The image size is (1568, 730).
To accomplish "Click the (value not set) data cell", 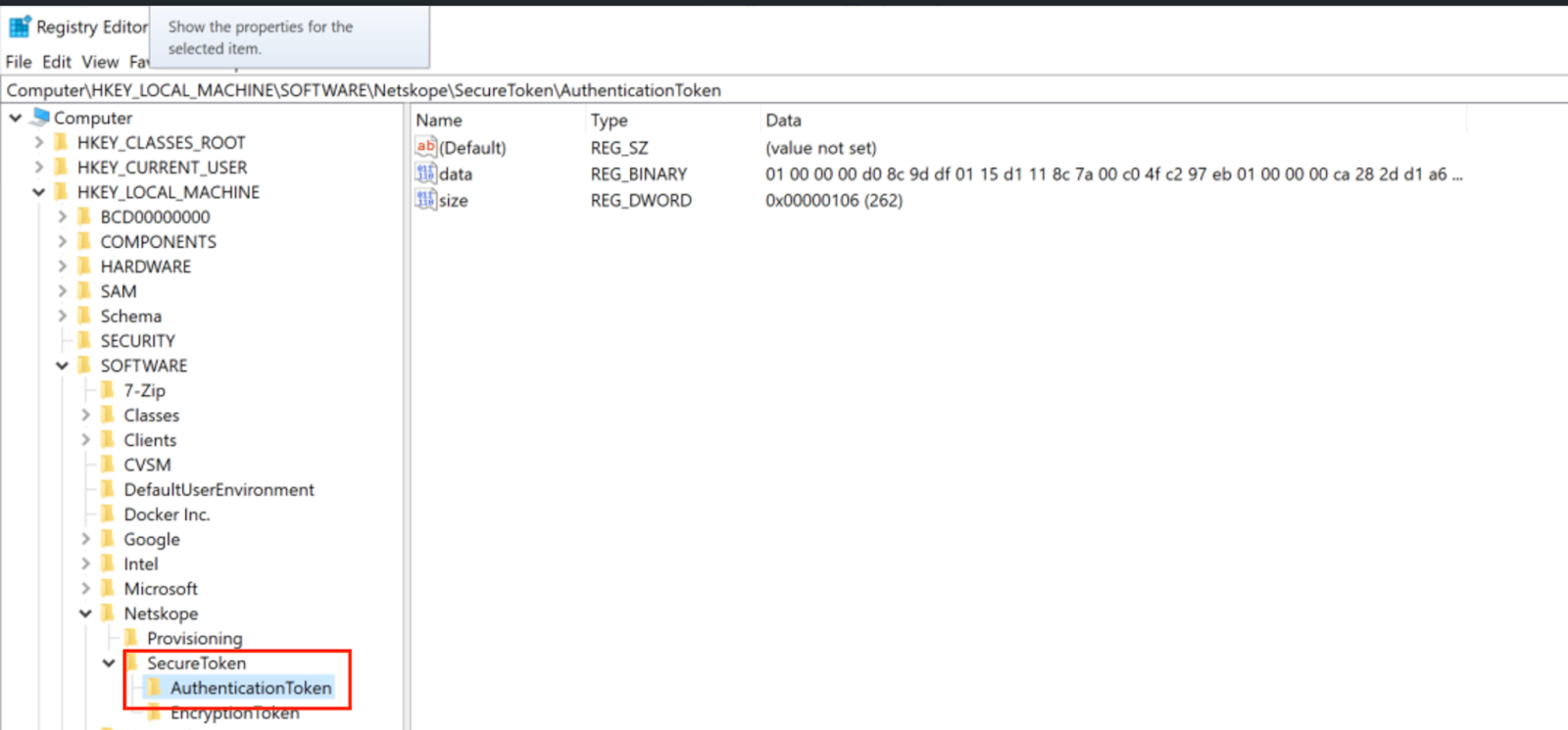I will (821, 147).
